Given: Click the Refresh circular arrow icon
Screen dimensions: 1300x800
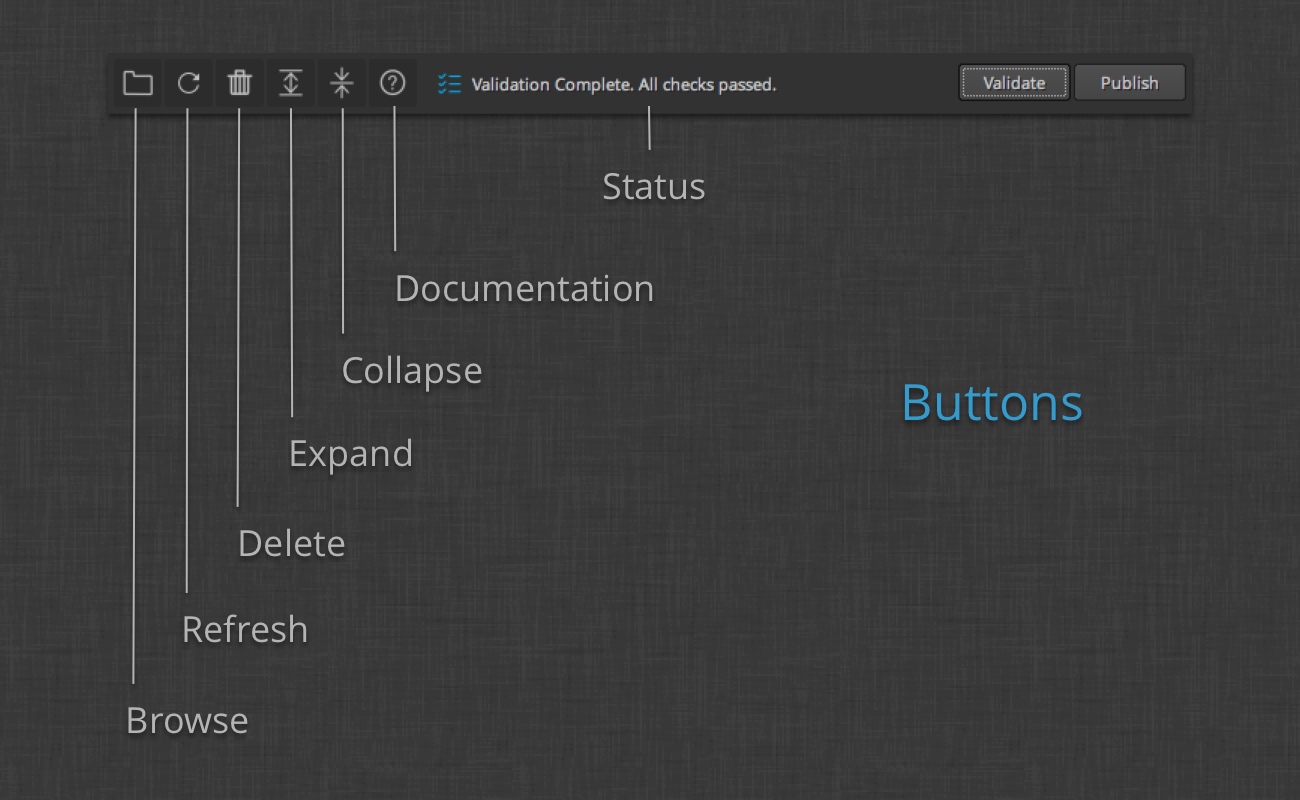Looking at the screenshot, I should pos(189,83).
